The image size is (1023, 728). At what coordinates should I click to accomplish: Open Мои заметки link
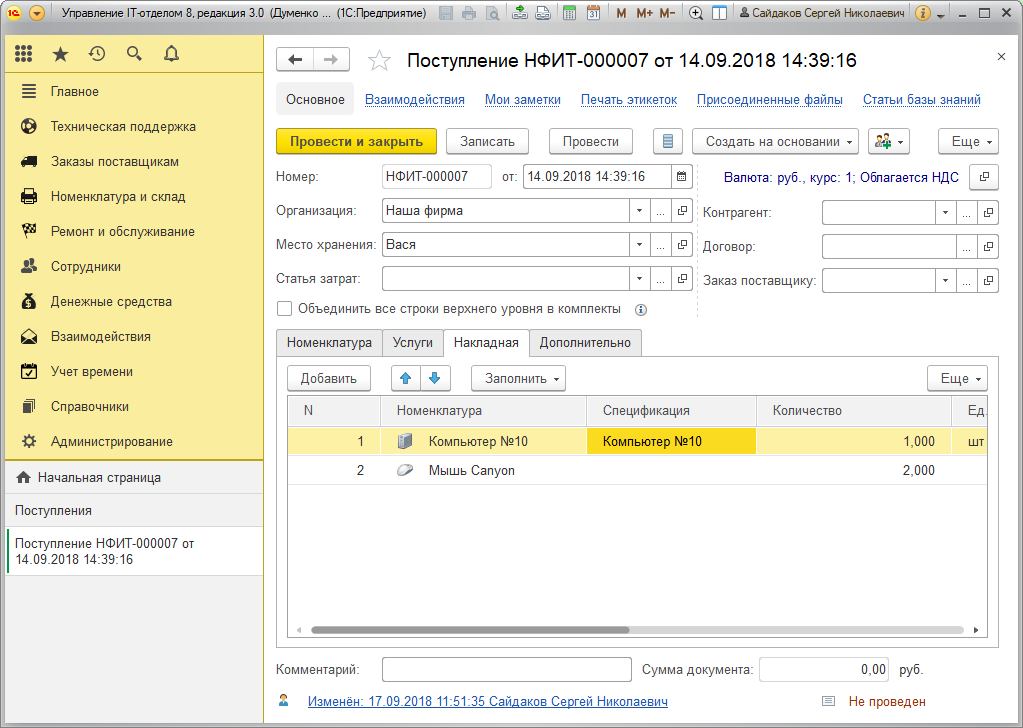pos(523,100)
